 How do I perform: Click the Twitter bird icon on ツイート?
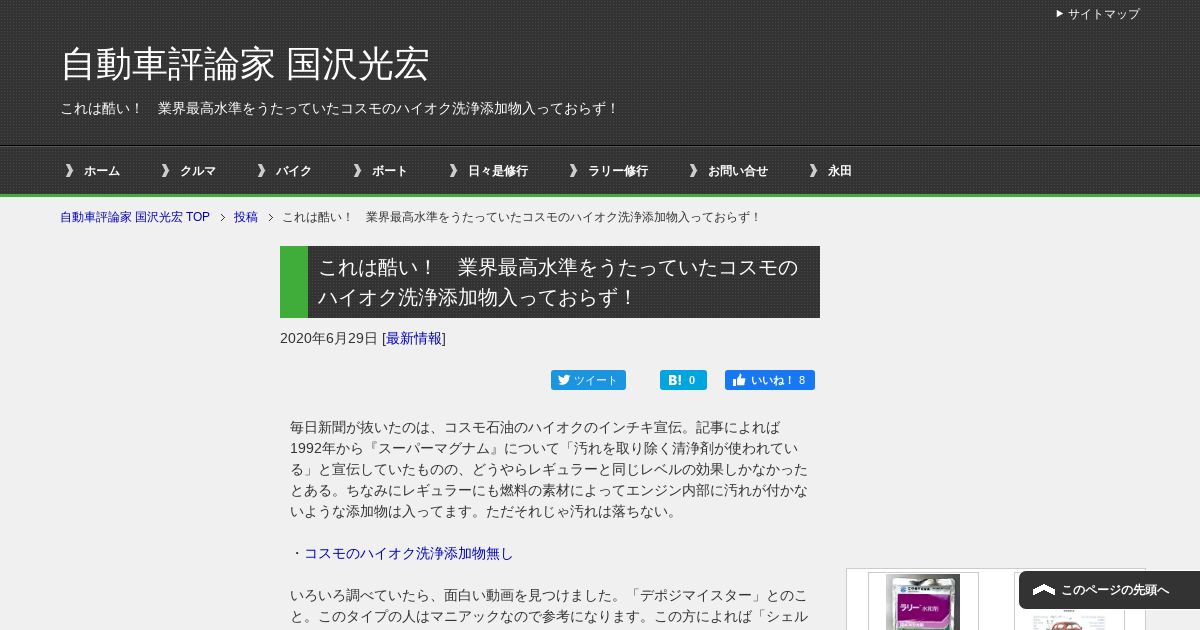(564, 380)
